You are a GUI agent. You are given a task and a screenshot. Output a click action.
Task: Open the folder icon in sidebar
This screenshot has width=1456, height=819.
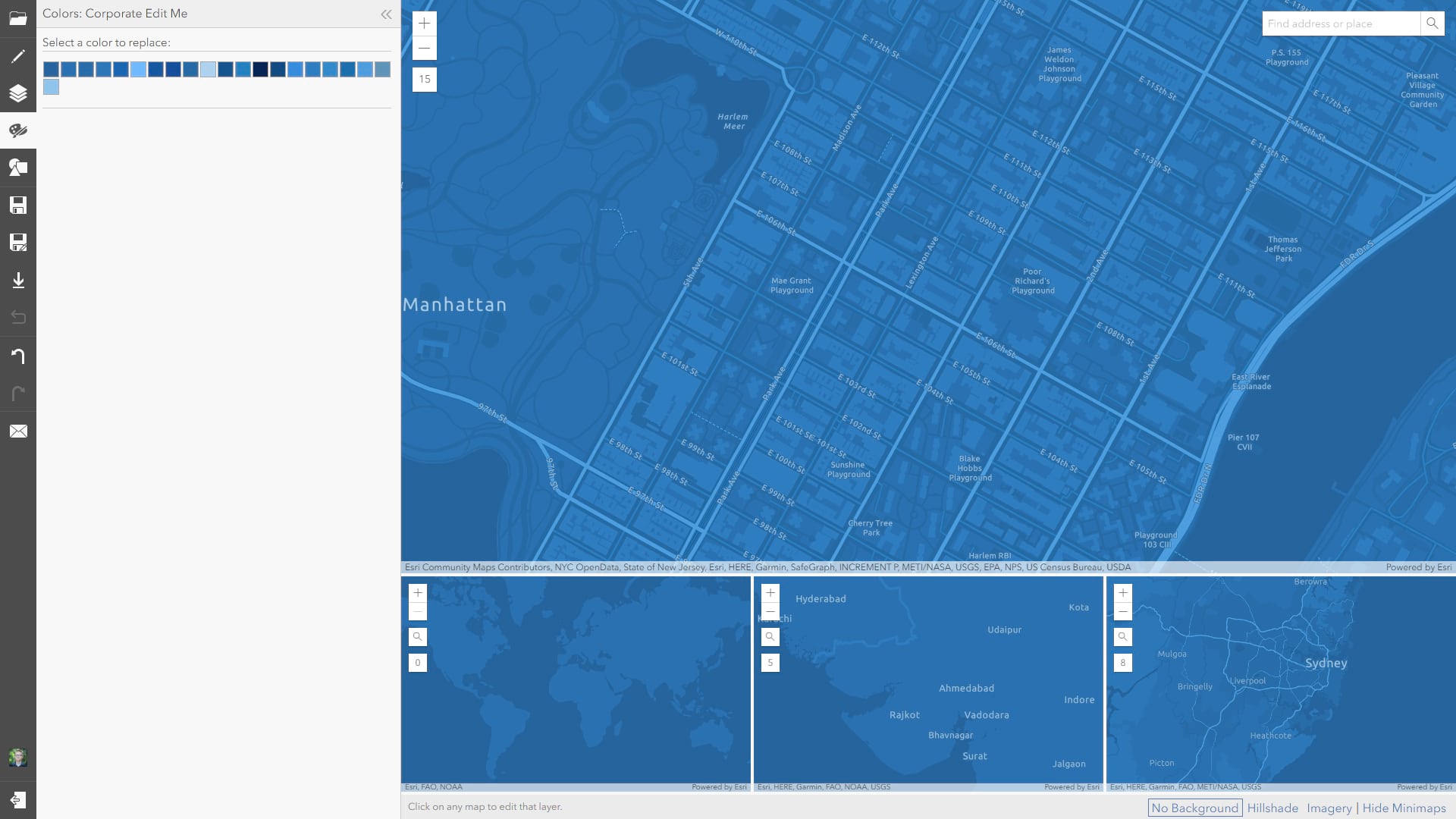tap(18, 18)
